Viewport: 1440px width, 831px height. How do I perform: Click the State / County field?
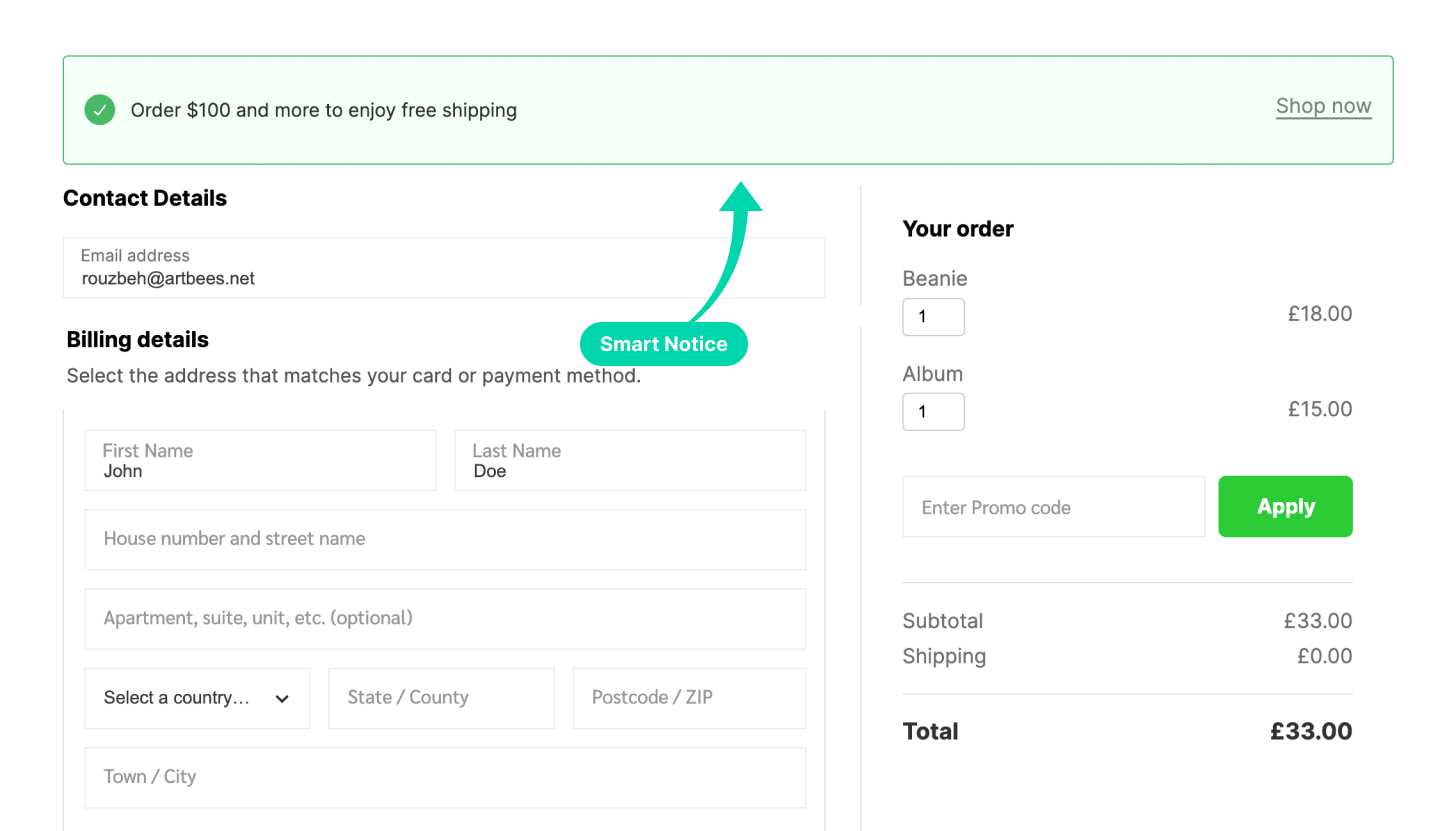click(441, 698)
